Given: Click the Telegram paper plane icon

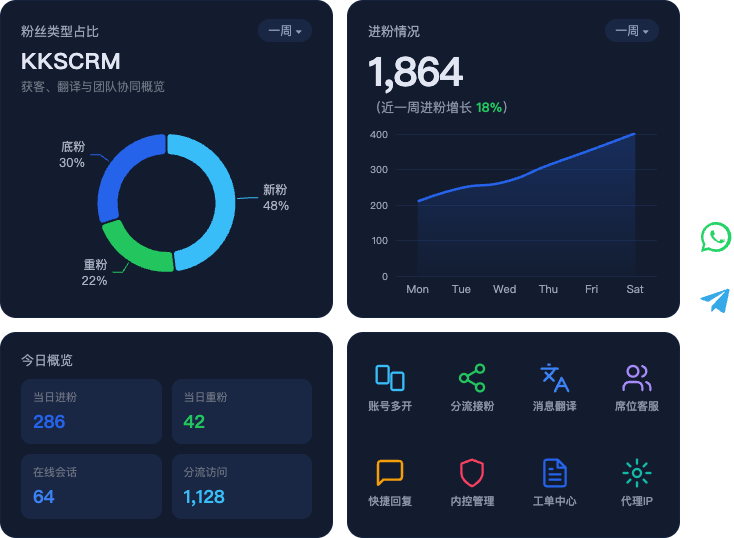Looking at the screenshot, I should coord(716,300).
